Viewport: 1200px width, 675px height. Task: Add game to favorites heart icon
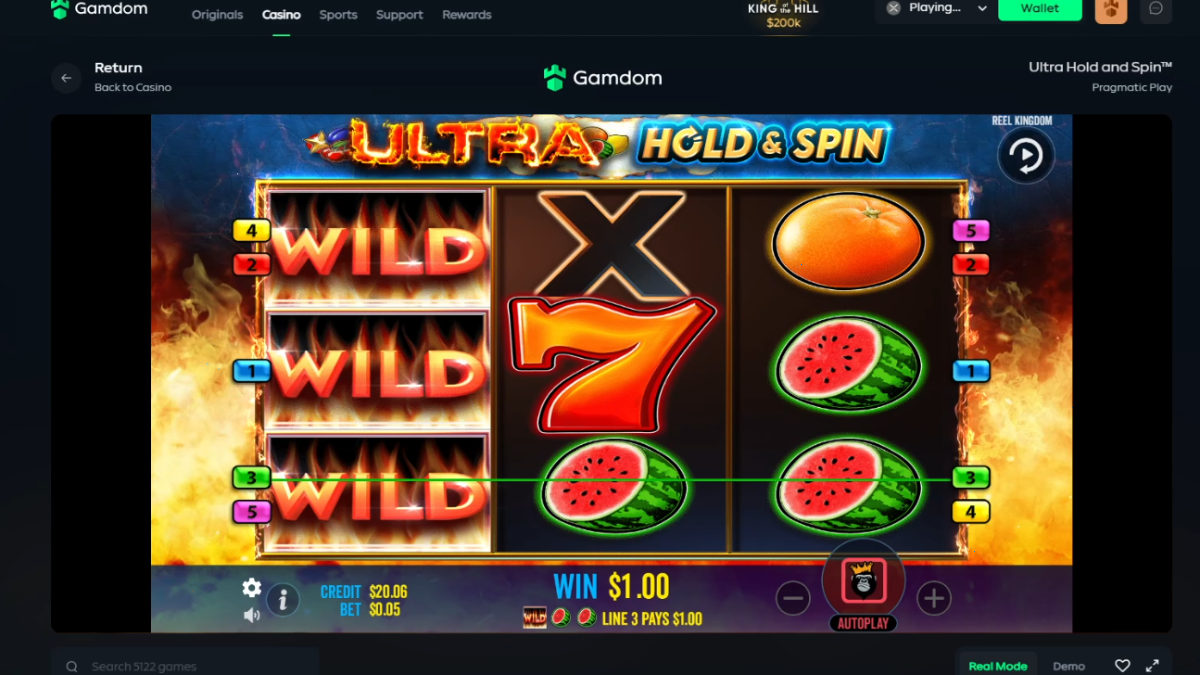pyautogui.click(x=1123, y=666)
